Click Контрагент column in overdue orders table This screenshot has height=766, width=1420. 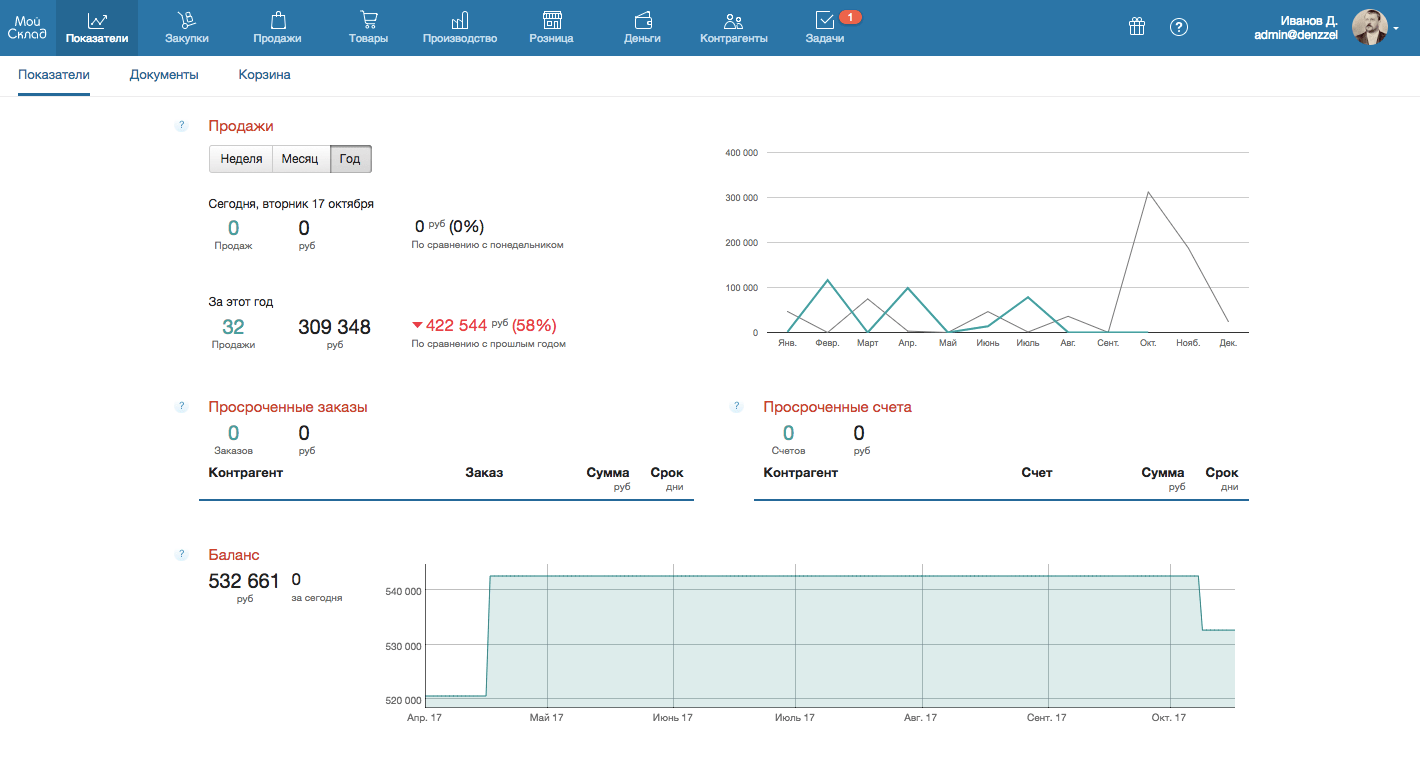tap(246, 472)
